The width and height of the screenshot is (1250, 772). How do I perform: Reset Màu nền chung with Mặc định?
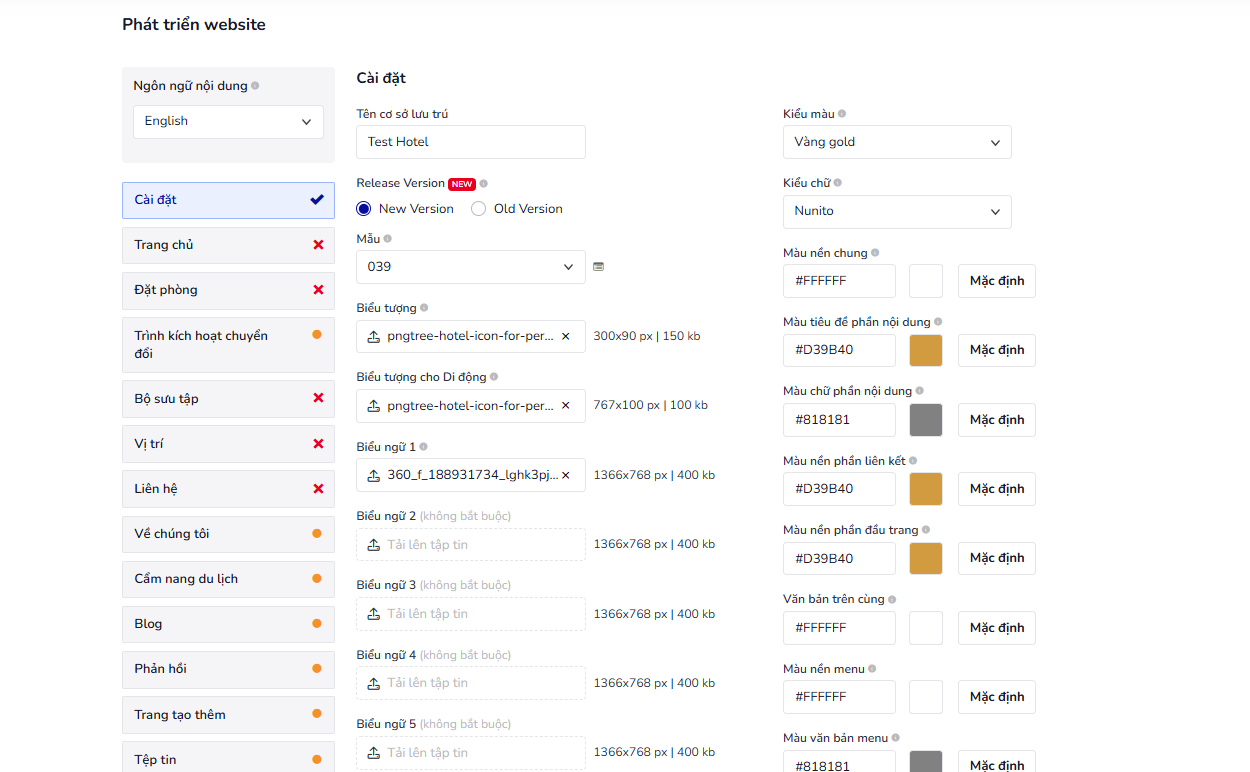click(997, 281)
